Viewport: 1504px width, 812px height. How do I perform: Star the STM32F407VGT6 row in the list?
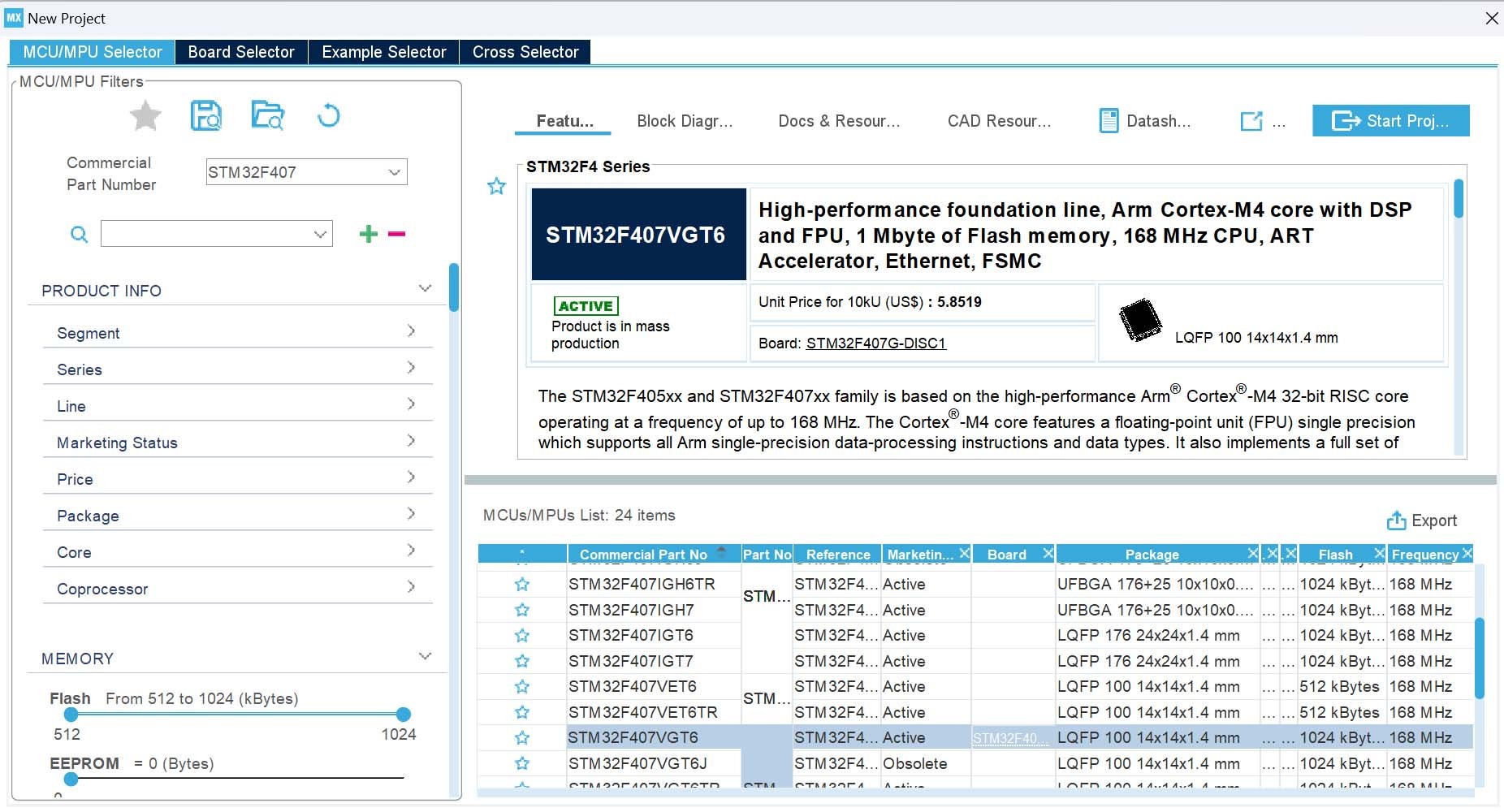point(522,738)
